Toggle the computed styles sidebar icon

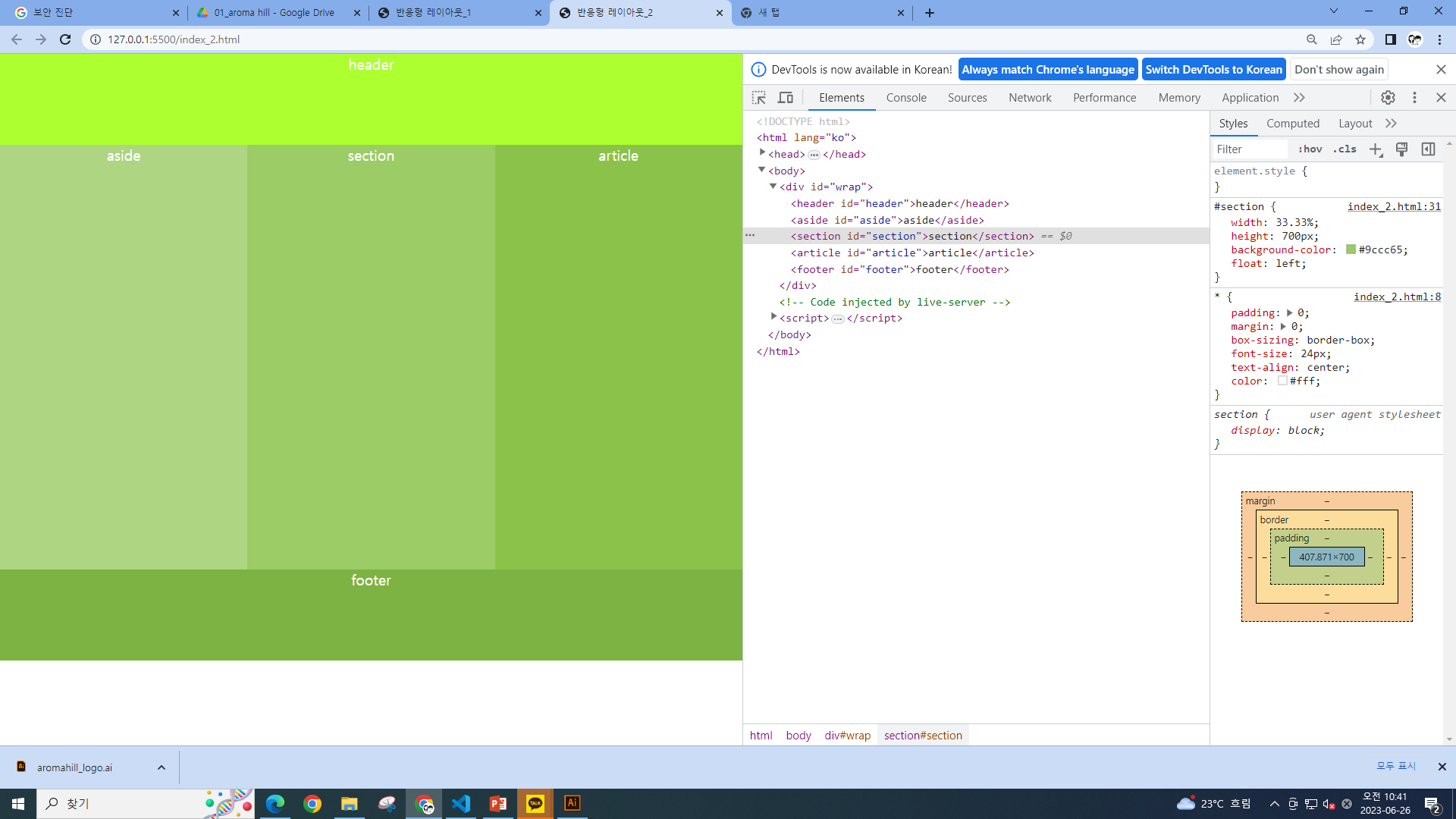click(1428, 149)
